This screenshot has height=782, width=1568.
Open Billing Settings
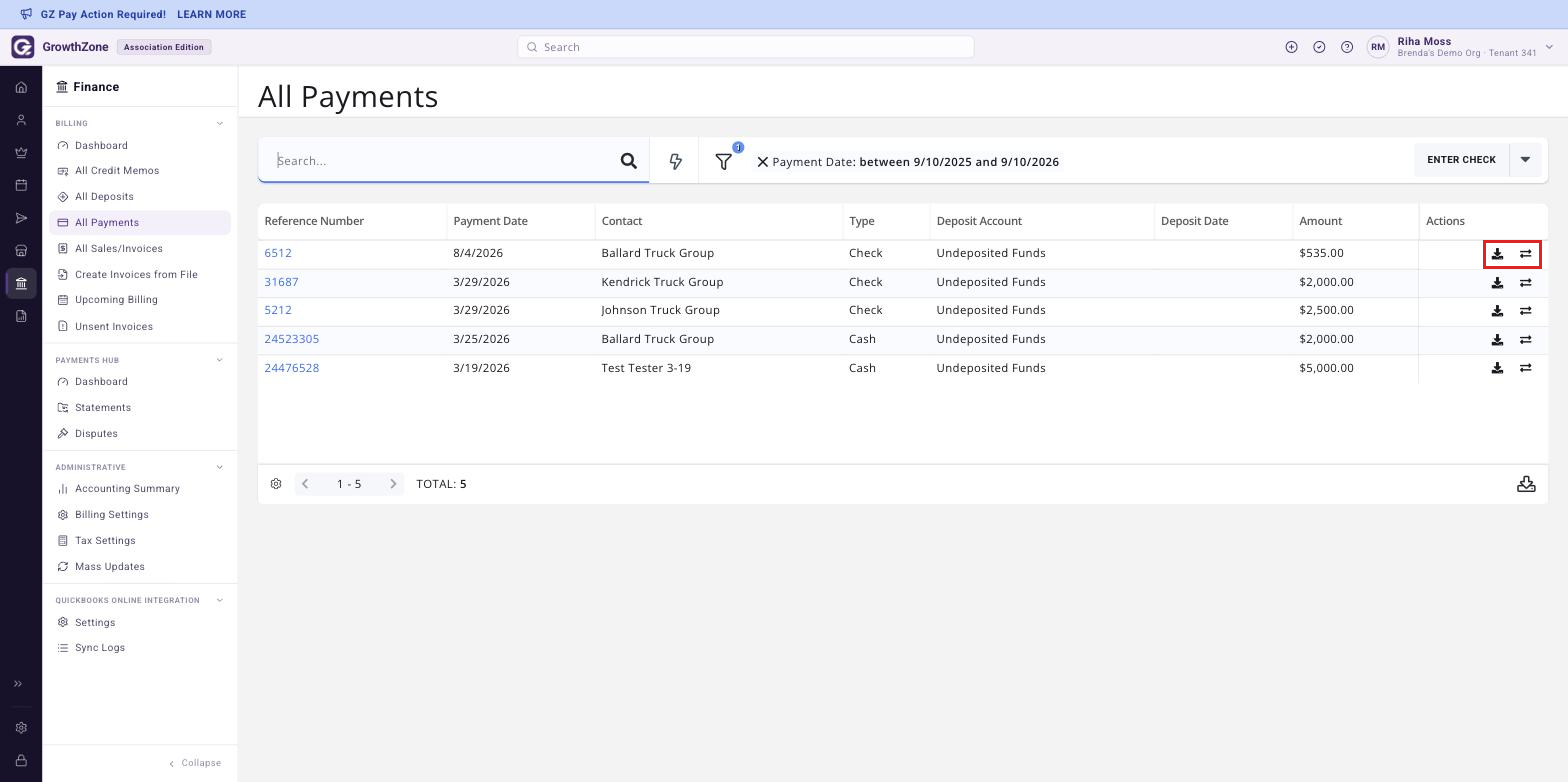pyautogui.click(x=111, y=515)
